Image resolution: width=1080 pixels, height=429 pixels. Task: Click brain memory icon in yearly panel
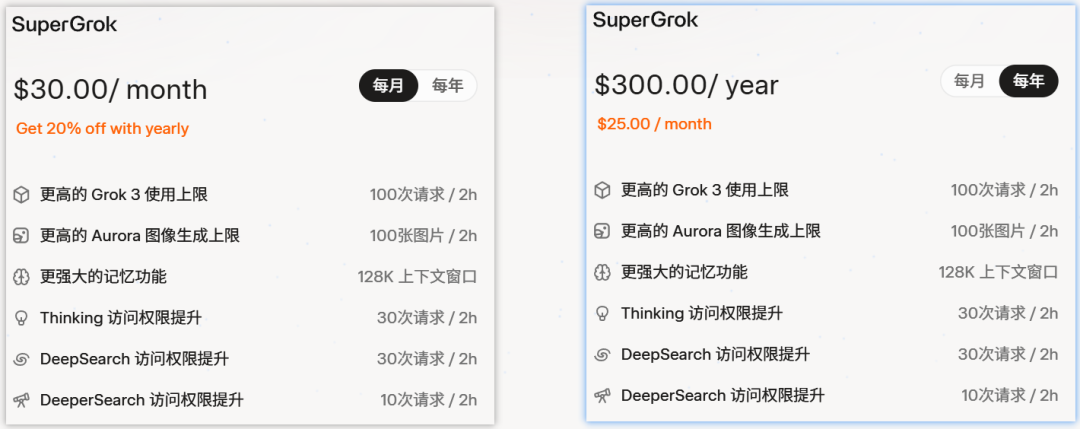(x=602, y=272)
